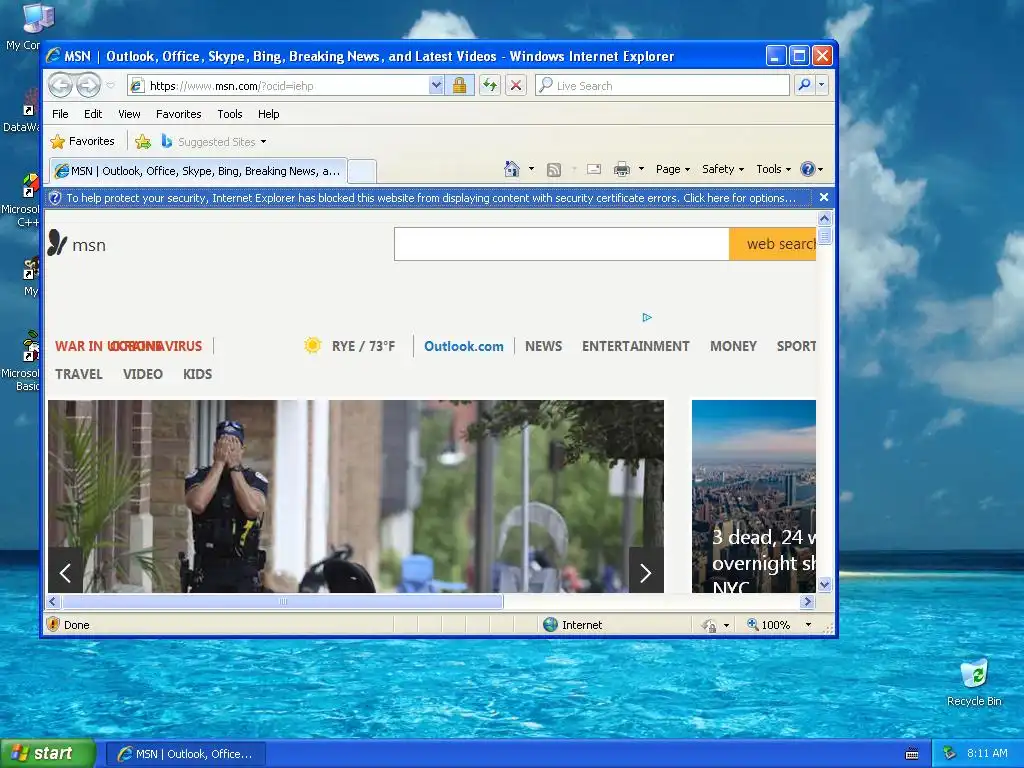Click next slide arrow on carousel
The height and width of the screenshot is (768, 1024).
(646, 573)
